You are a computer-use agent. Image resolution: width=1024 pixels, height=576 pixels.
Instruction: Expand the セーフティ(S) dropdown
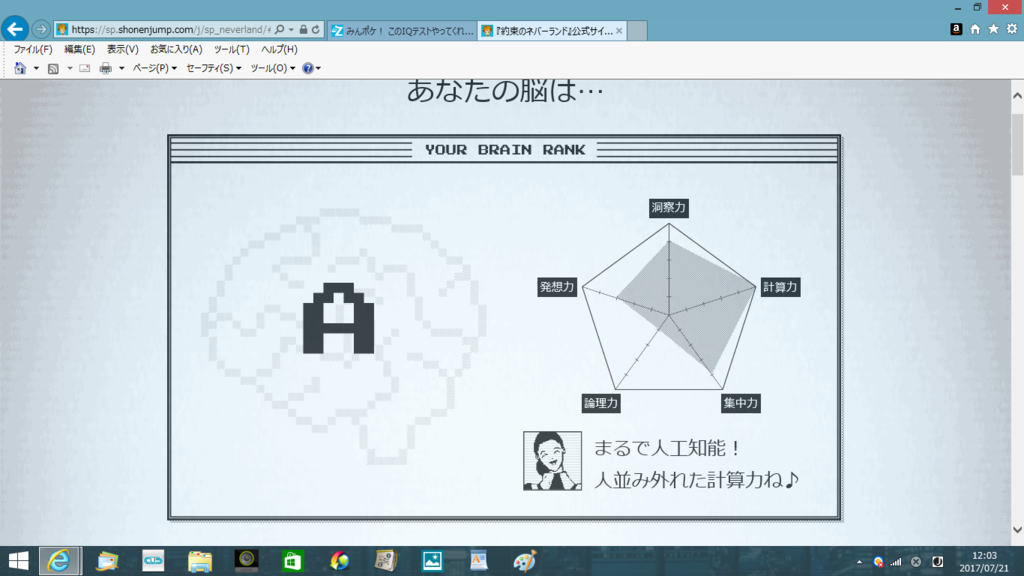(x=213, y=68)
